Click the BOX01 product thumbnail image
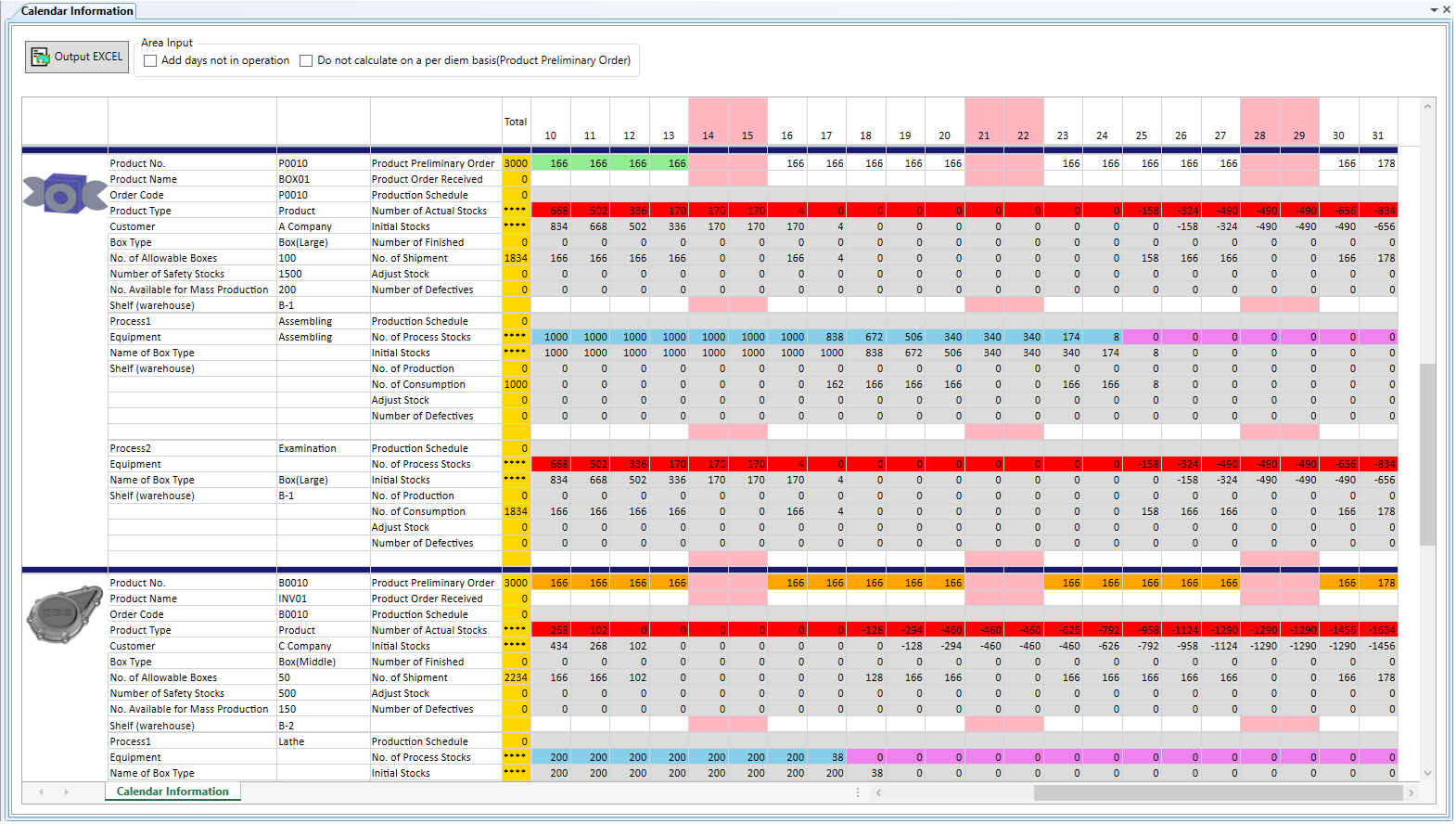The width and height of the screenshot is (1456, 824). pos(64,194)
